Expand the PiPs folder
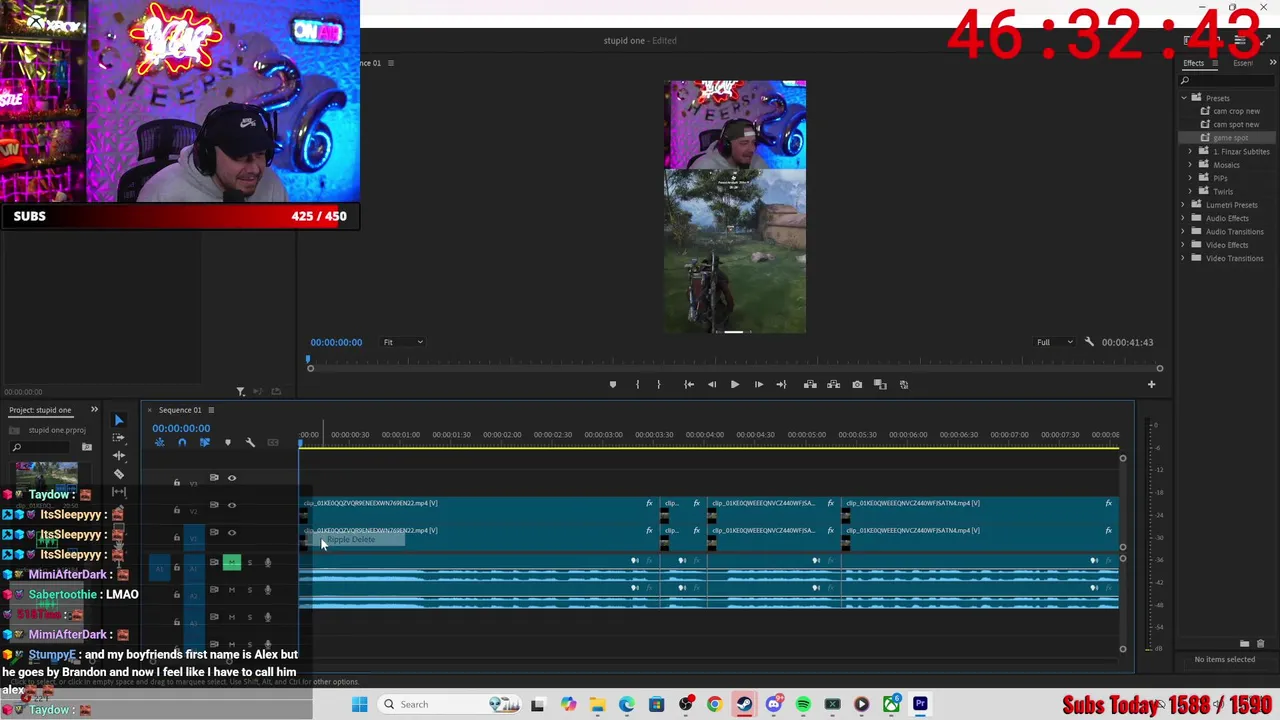Viewport: 1280px width, 720px height. (1190, 178)
